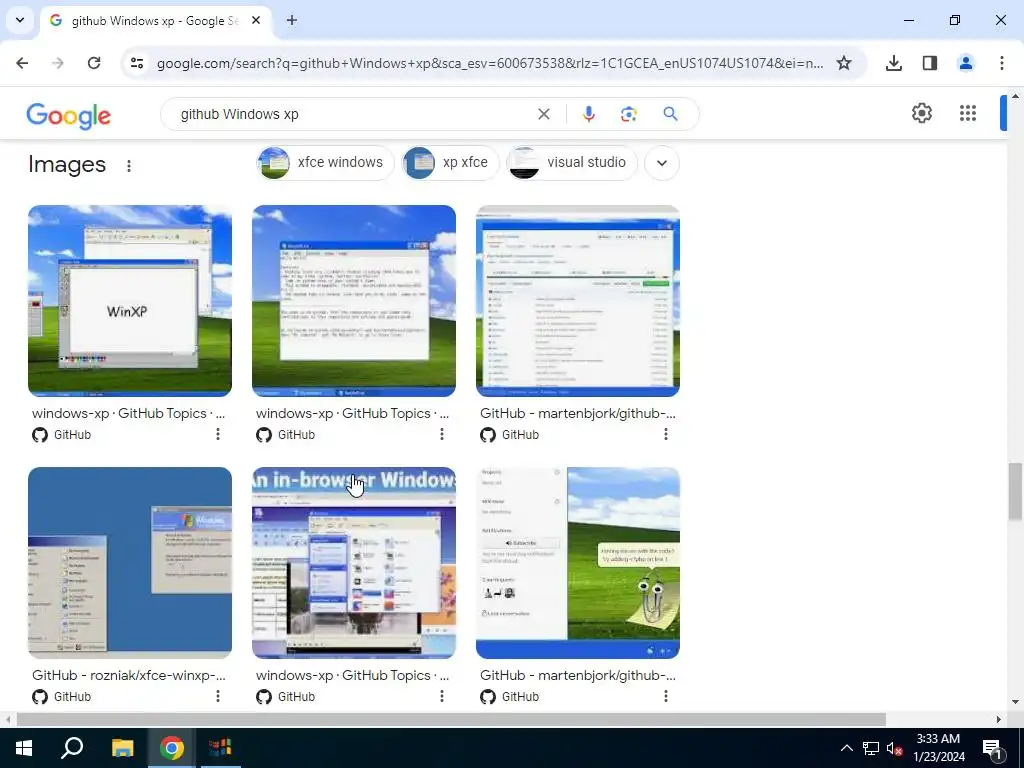1024x768 pixels.
Task: Open more options for in-browser Windows result
Action: click(441, 696)
